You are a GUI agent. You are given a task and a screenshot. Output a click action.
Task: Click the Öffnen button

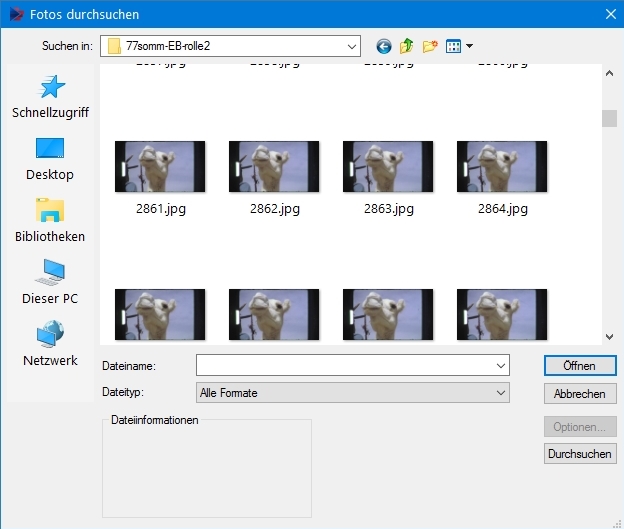[580, 366]
